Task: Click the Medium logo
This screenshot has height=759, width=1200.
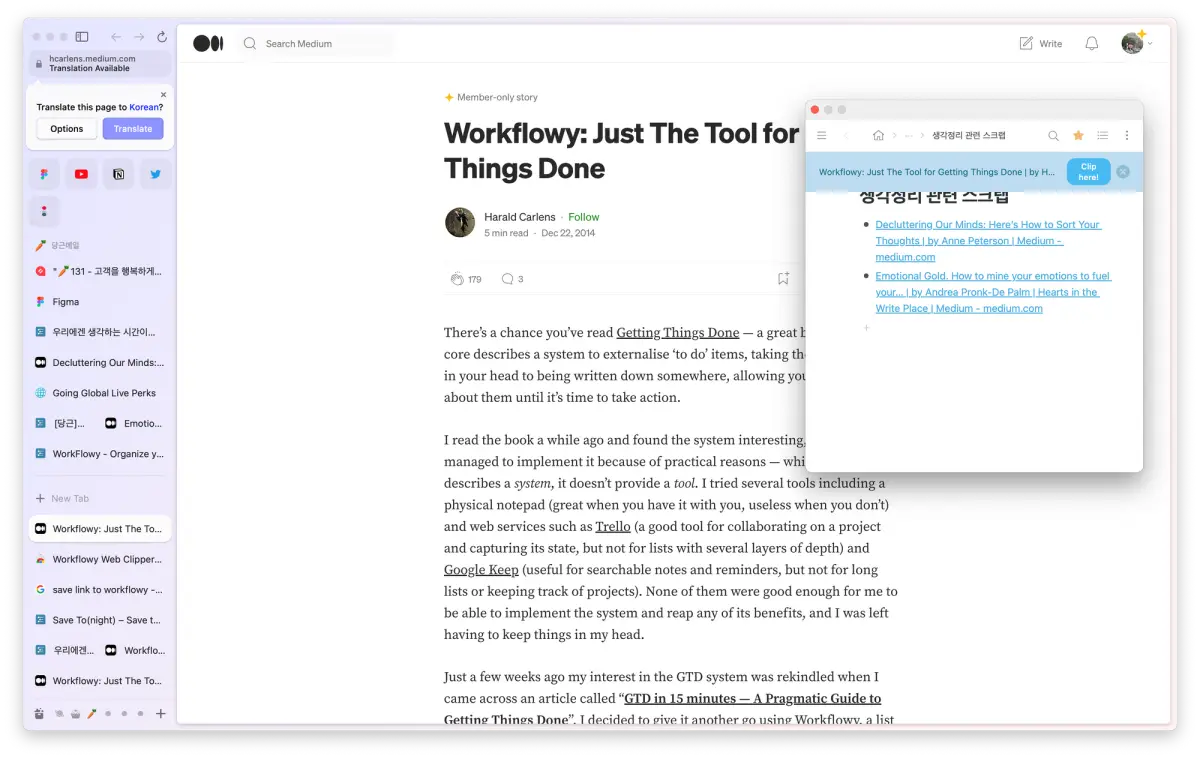Action: (x=208, y=43)
